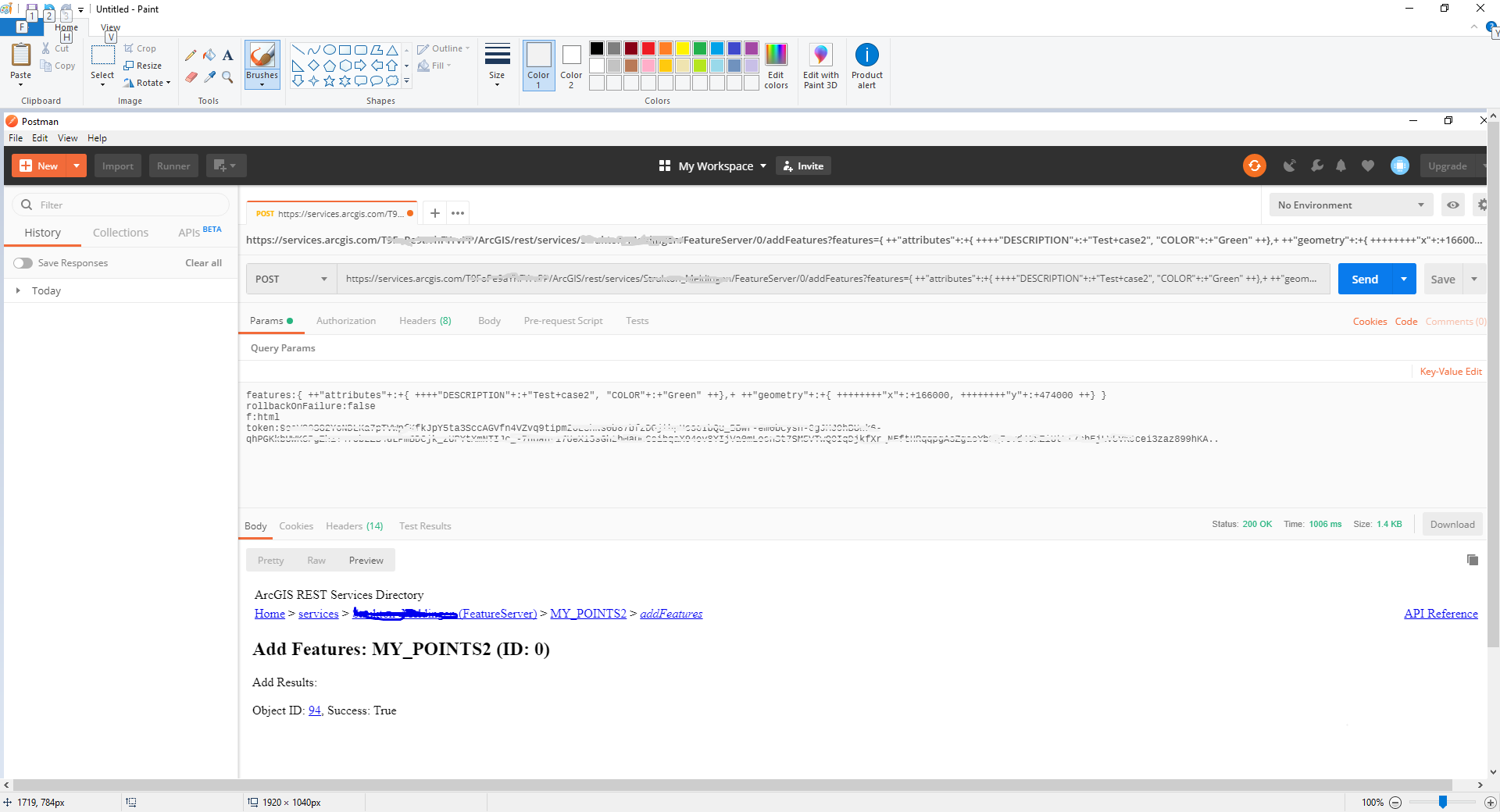Screen dimensions: 1500x812
Task: Adjust the Paint zoom slider
Action: tap(1443, 803)
